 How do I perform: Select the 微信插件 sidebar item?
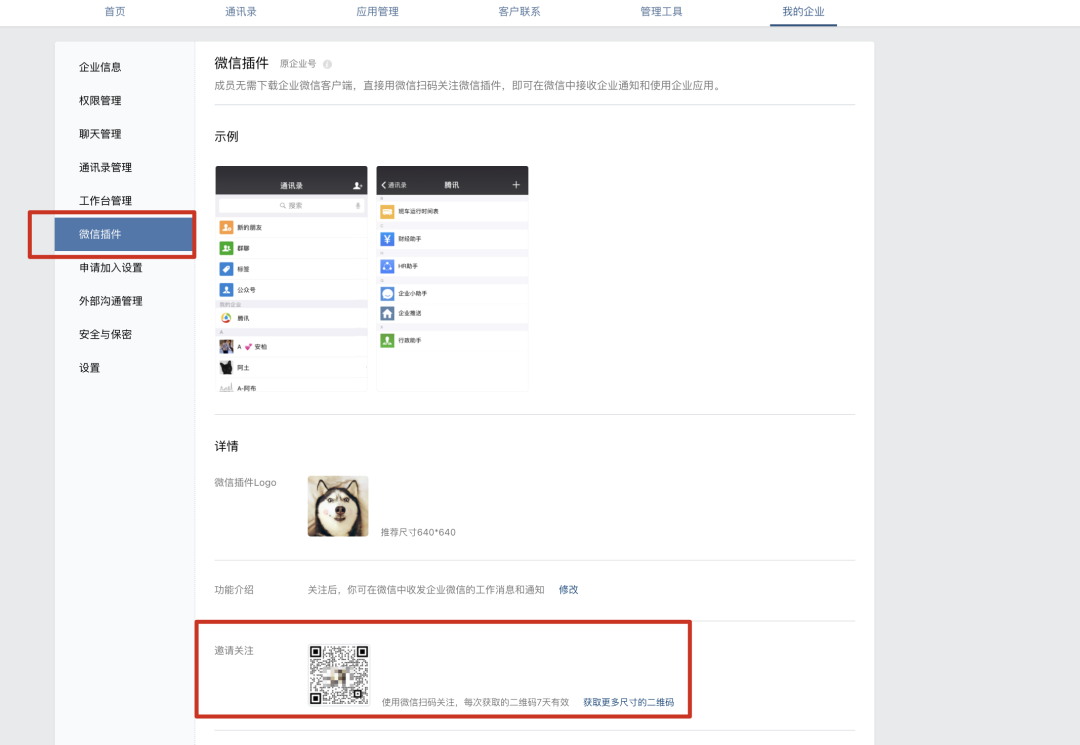coord(124,234)
